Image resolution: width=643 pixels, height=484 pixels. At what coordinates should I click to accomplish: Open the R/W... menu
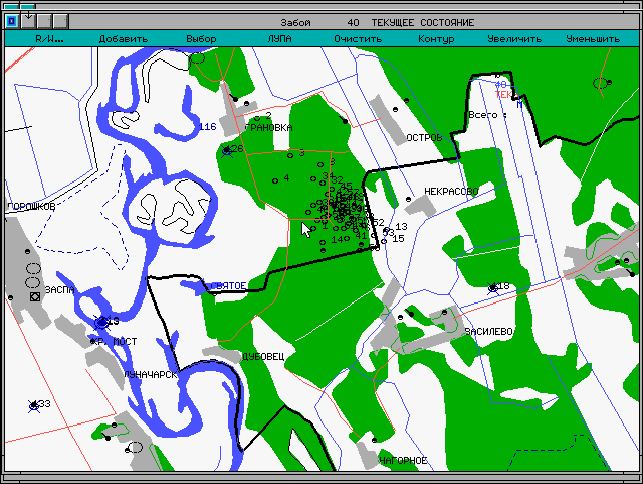(x=49, y=39)
